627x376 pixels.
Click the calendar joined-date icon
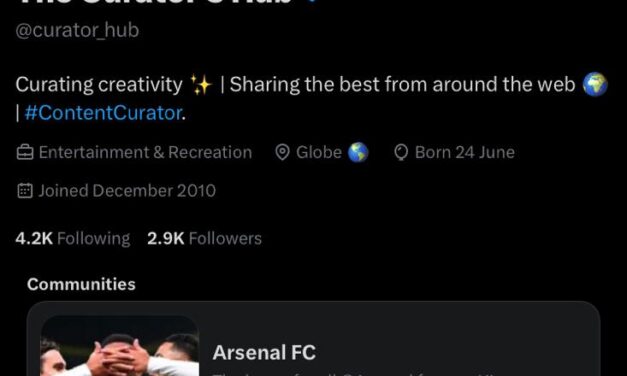click(25, 191)
